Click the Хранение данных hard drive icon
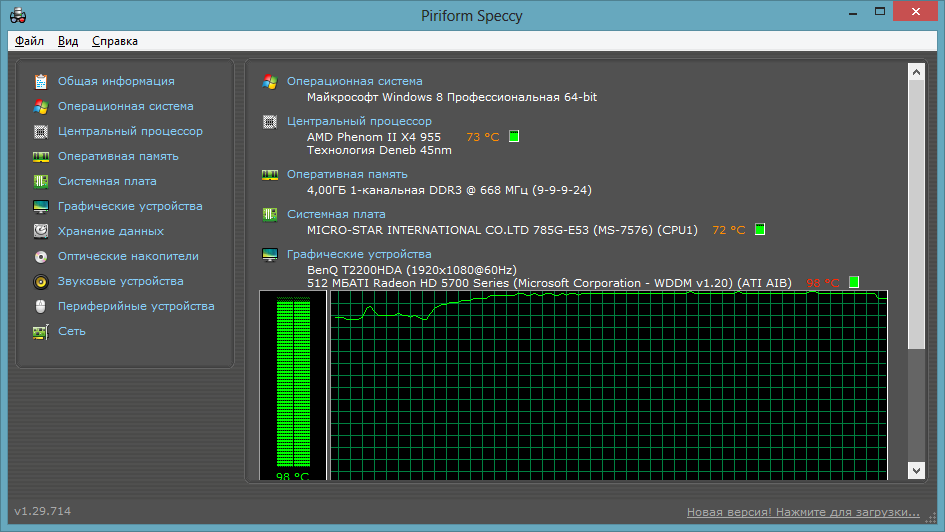The image size is (945, 532). point(41,231)
